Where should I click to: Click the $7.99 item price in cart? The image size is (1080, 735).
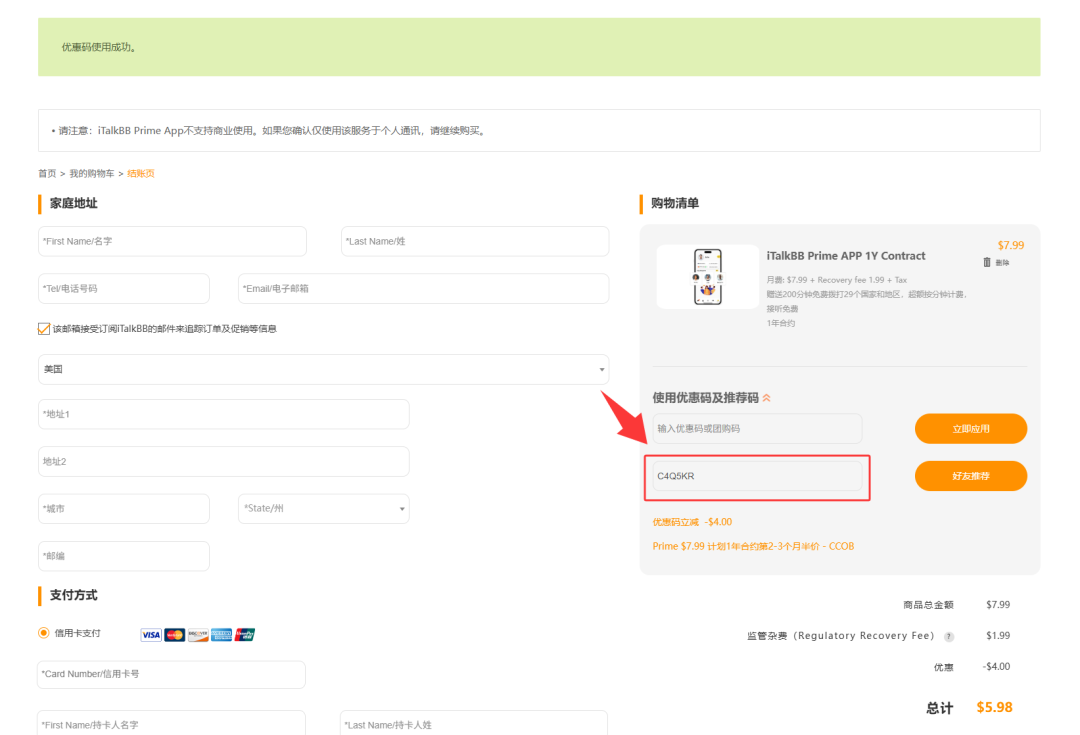pyautogui.click(x=1010, y=245)
